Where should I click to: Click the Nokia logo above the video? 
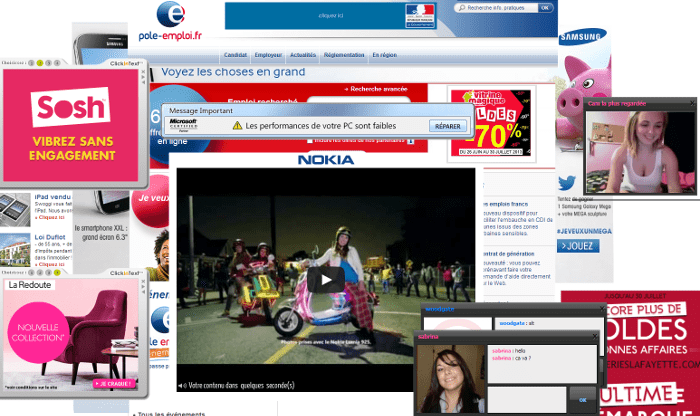pos(326,159)
